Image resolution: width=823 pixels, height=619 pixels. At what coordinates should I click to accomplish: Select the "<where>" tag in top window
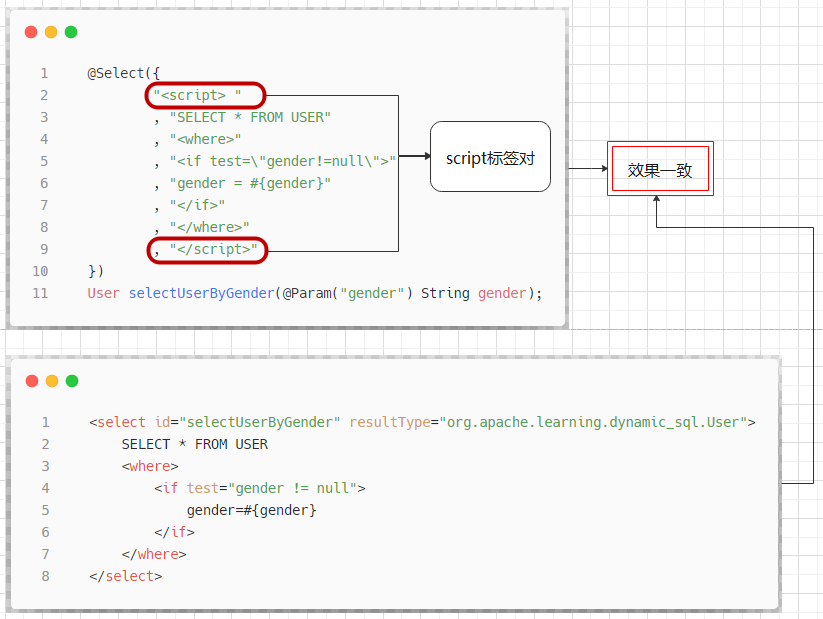tap(206, 138)
